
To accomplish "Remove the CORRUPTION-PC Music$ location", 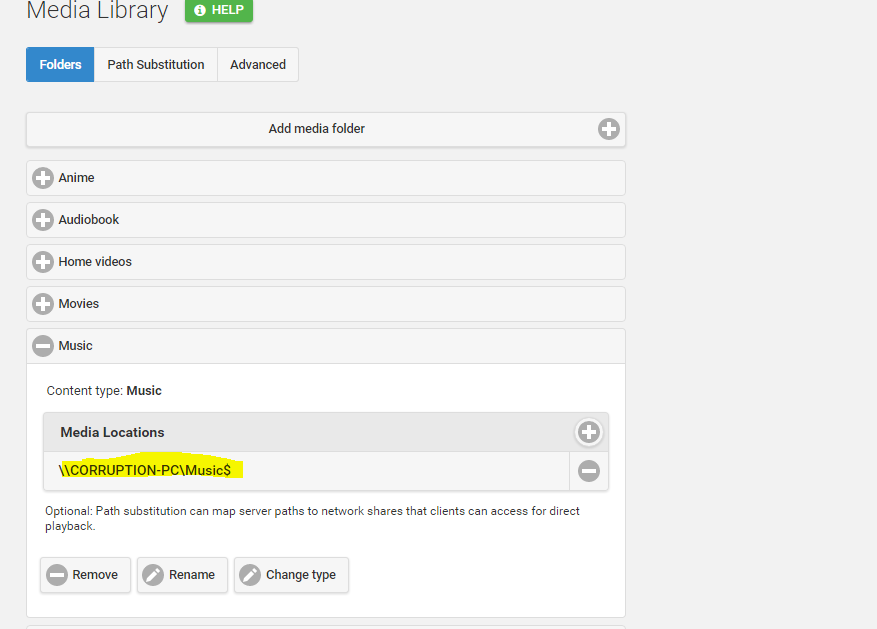I will (588, 471).
